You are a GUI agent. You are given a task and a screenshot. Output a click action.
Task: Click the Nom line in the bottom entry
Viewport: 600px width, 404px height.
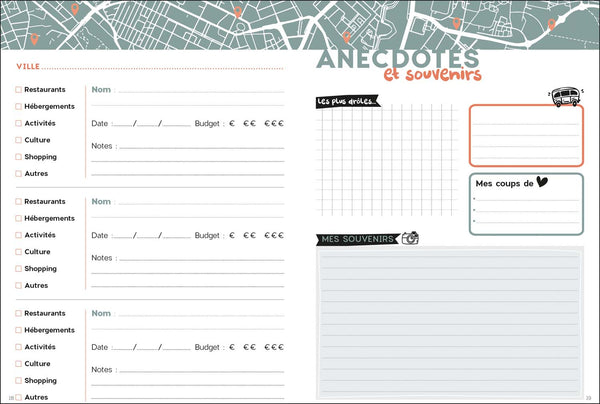point(201,315)
